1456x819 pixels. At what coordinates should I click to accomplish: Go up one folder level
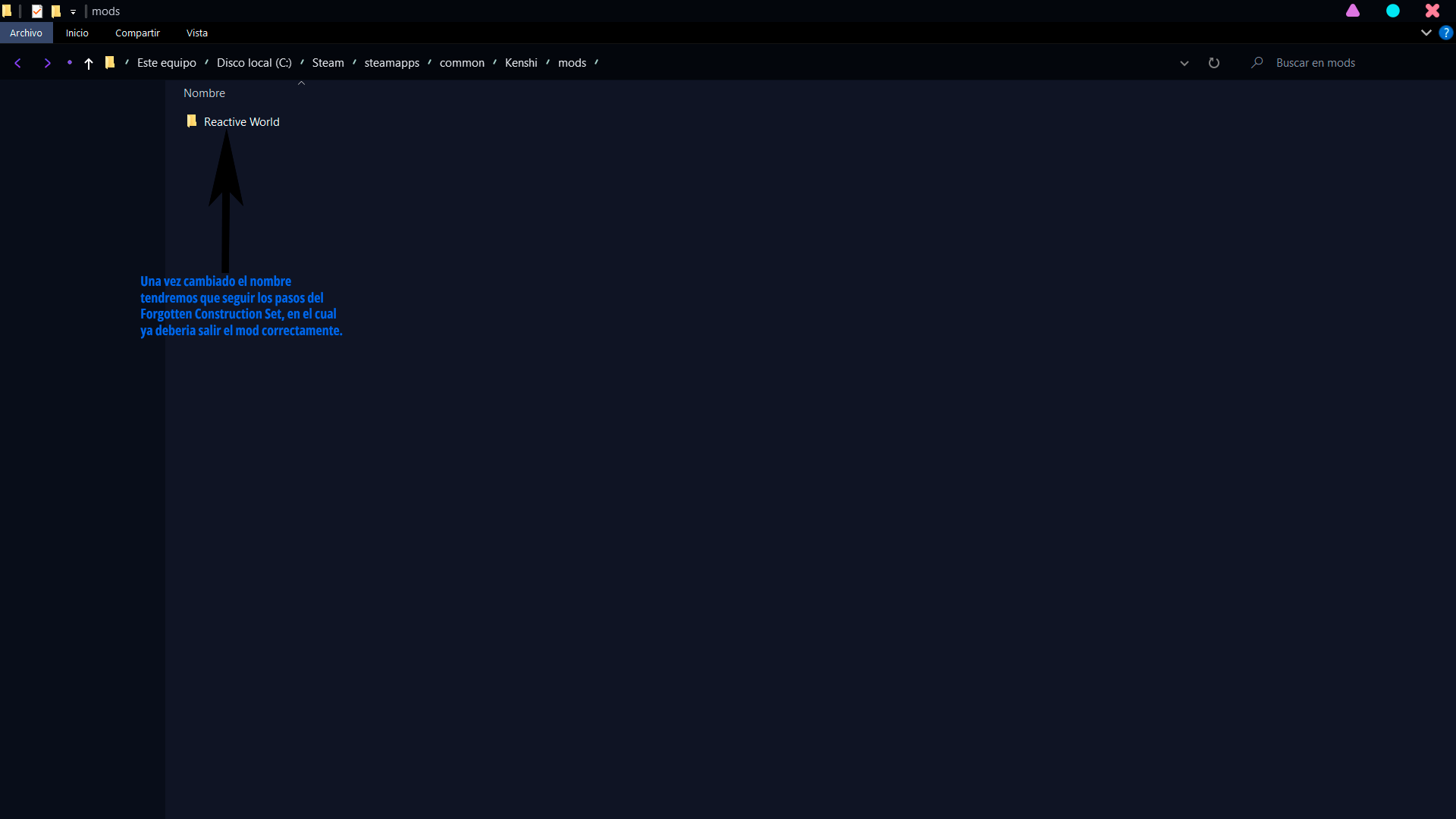(89, 64)
